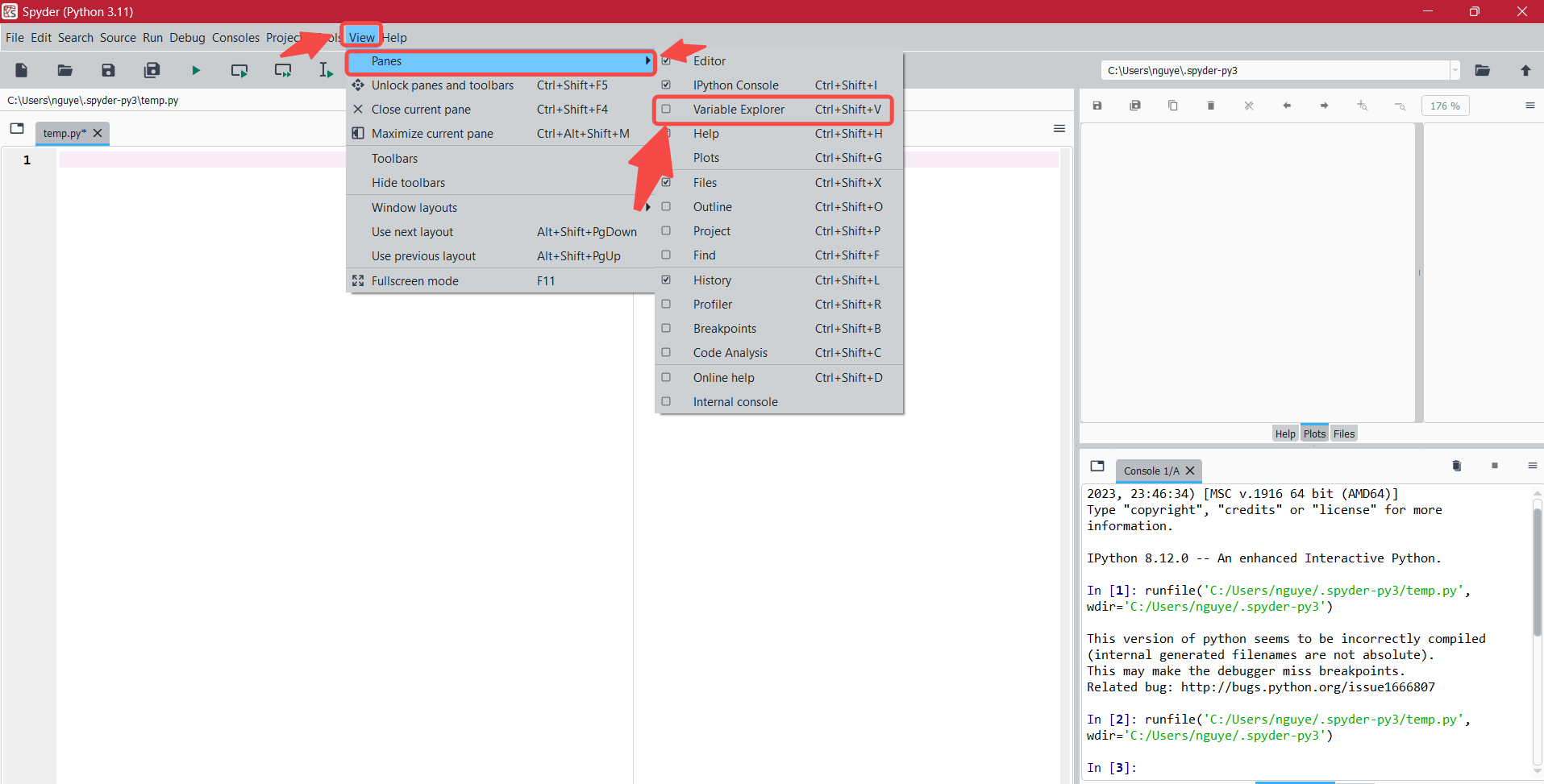Enable the Code Analysis pane checkbox
The height and width of the screenshot is (784, 1544).
(666, 352)
